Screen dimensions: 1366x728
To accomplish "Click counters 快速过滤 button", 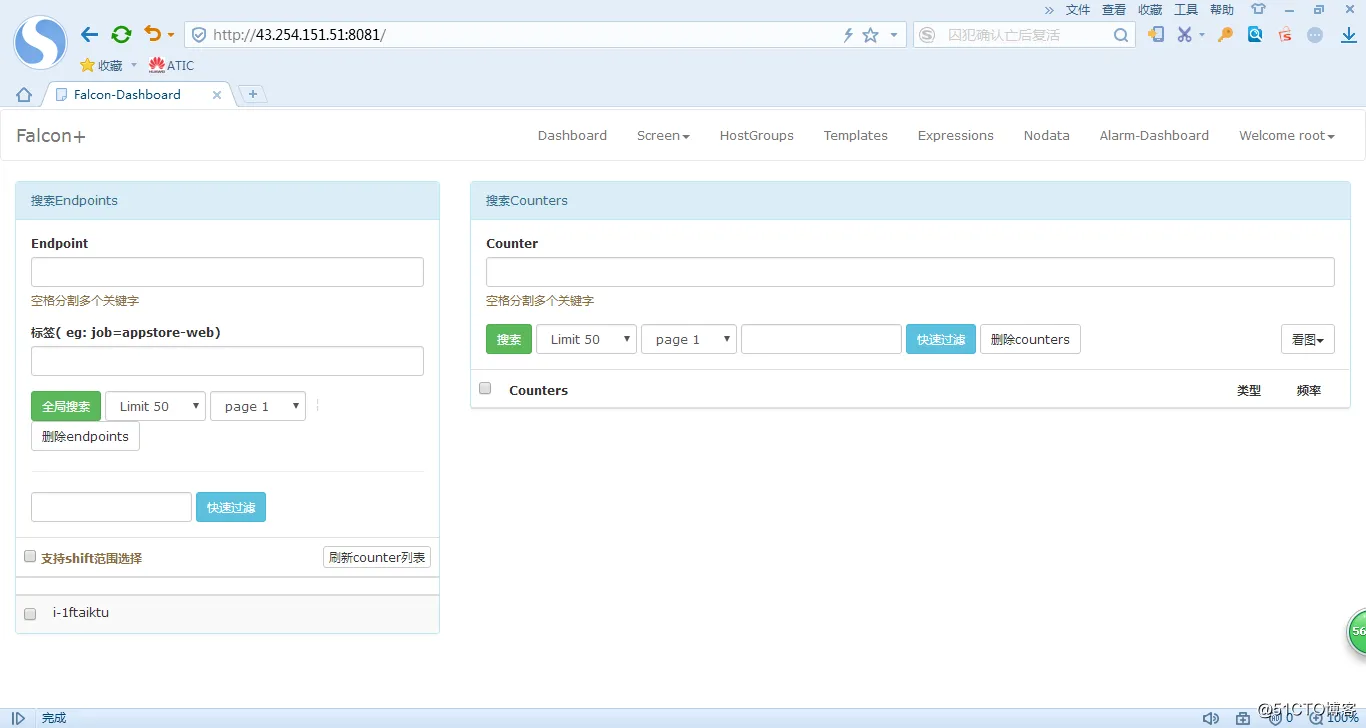I will (x=941, y=339).
